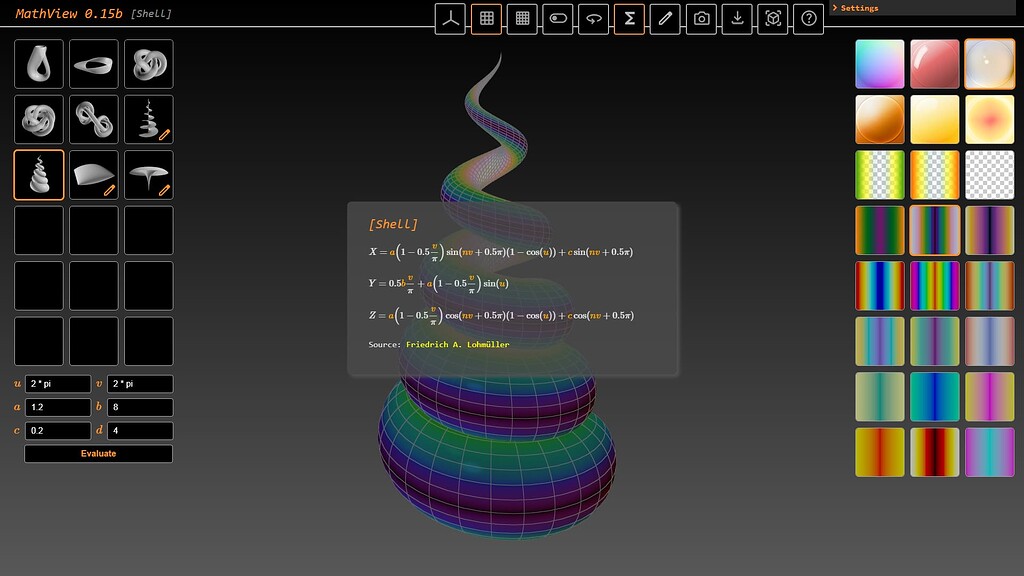The height and width of the screenshot is (576, 1024).
Task: Enable the coarse wireframe grid toggle
Action: 486,18
